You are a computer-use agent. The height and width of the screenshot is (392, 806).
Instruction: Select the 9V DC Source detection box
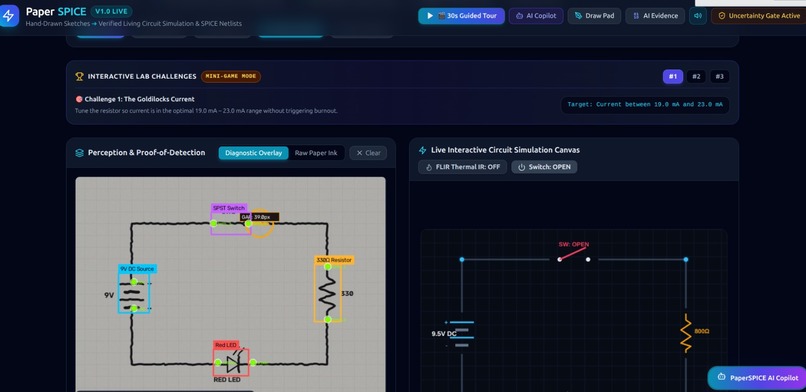click(x=134, y=293)
